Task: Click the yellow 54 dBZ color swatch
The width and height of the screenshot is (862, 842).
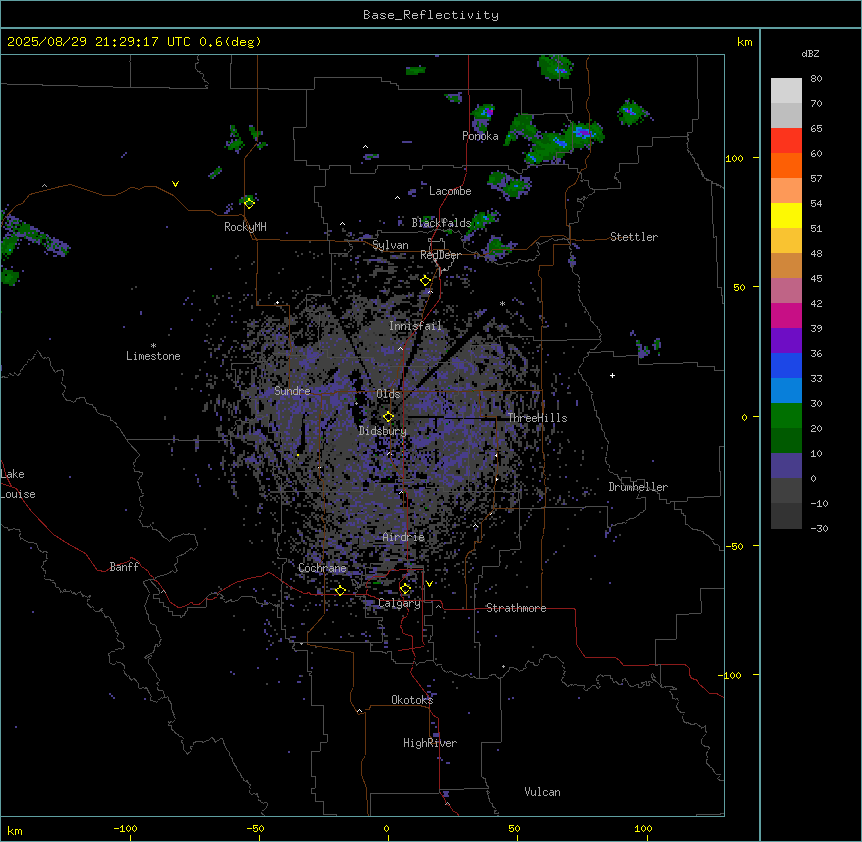Action: coord(786,215)
